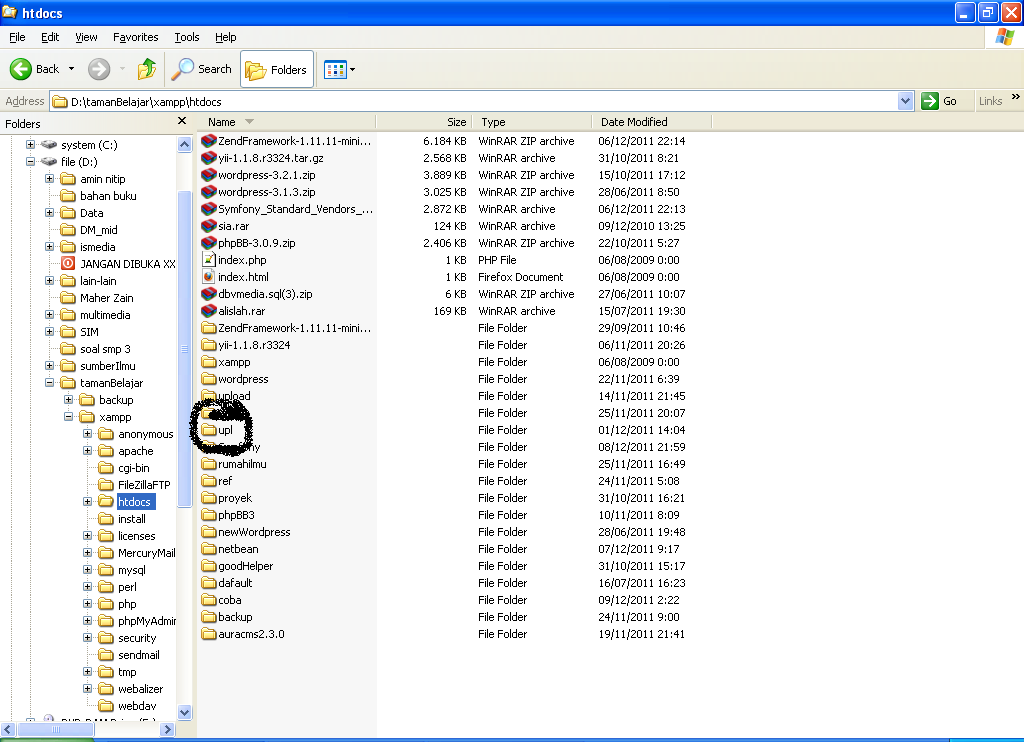
Task: Select the auracms2.3.0 folder icon
Action: (x=209, y=634)
